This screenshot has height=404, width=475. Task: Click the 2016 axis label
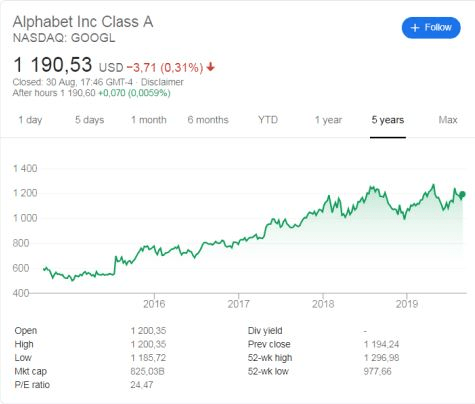(x=154, y=304)
